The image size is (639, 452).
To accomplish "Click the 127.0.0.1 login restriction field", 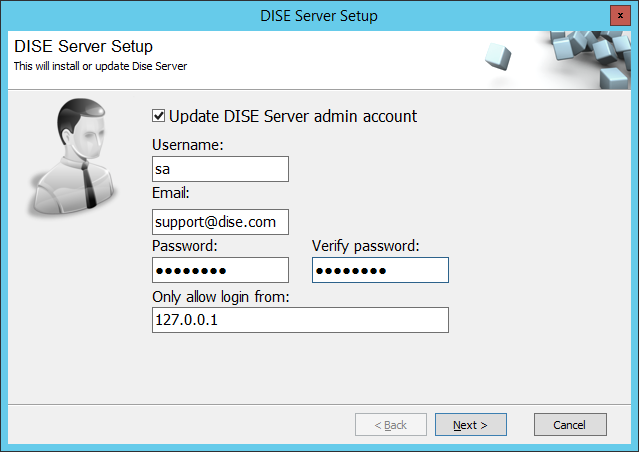I will tap(300, 320).
